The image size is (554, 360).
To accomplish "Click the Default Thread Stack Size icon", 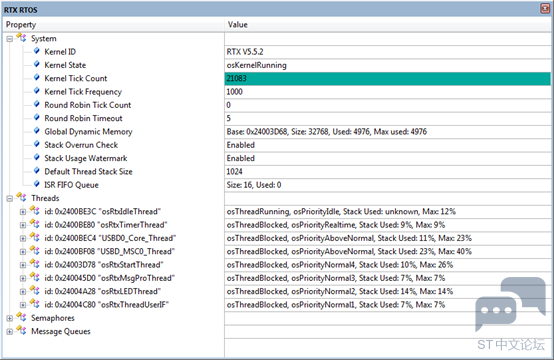I will point(37,171).
